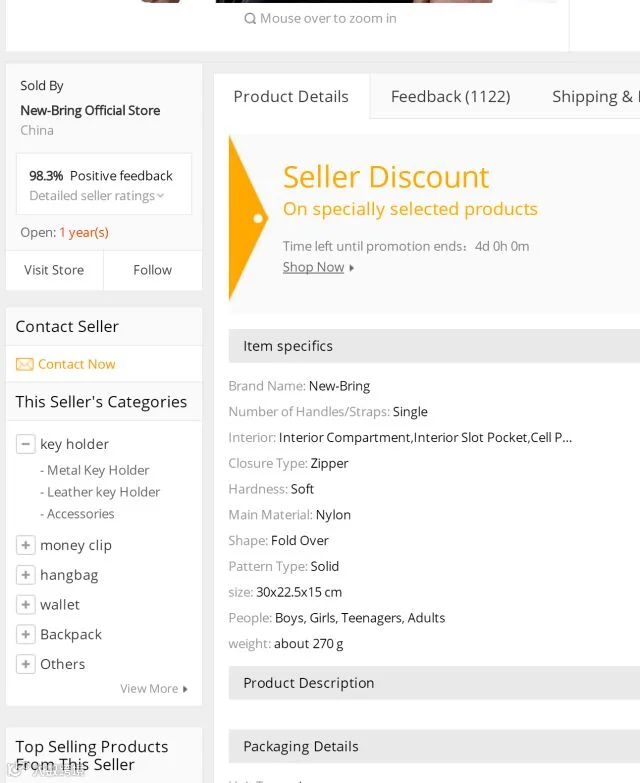Viewport: 640px width, 783px height.
Task: Open the Metal Key Holder subcategory
Action: [x=95, y=470]
